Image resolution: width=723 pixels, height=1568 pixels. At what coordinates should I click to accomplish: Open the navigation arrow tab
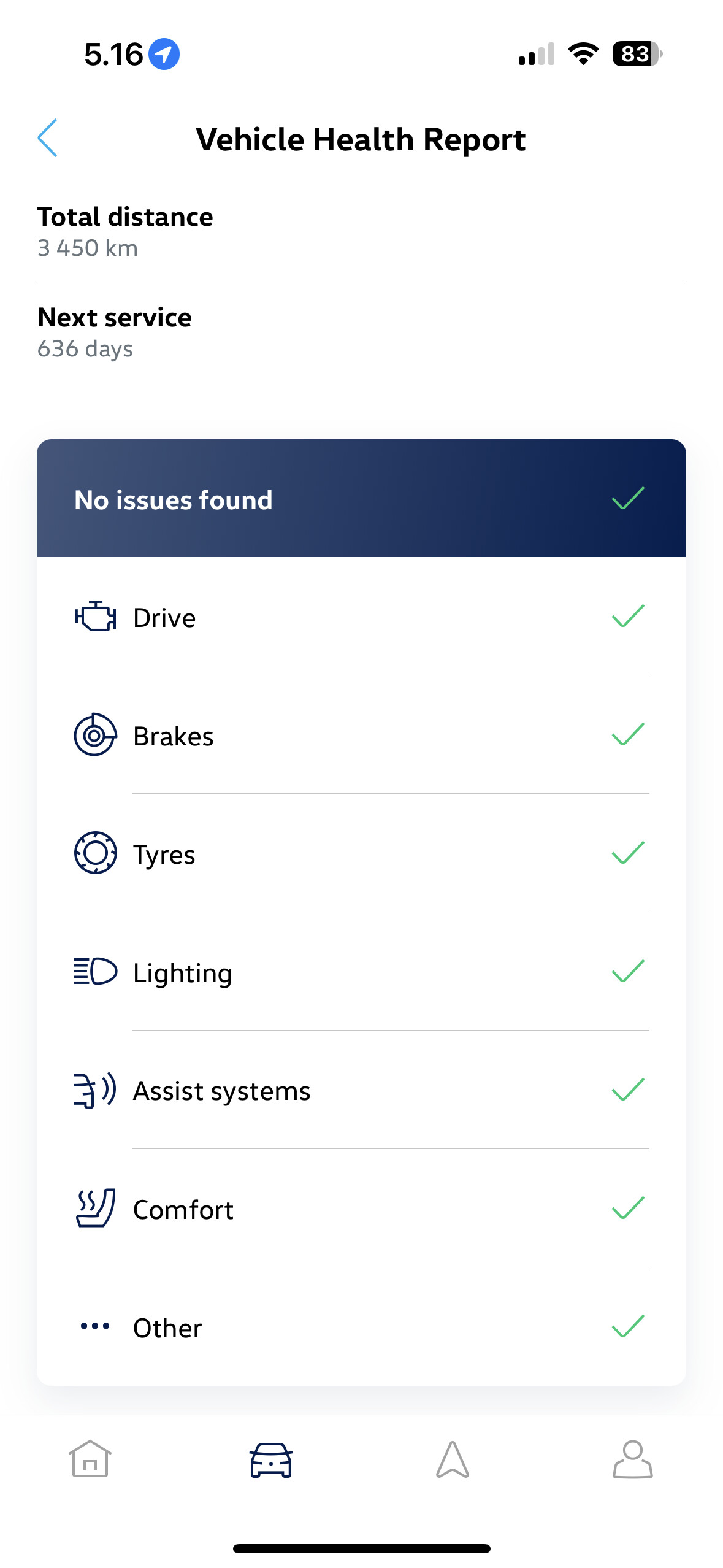(453, 1459)
